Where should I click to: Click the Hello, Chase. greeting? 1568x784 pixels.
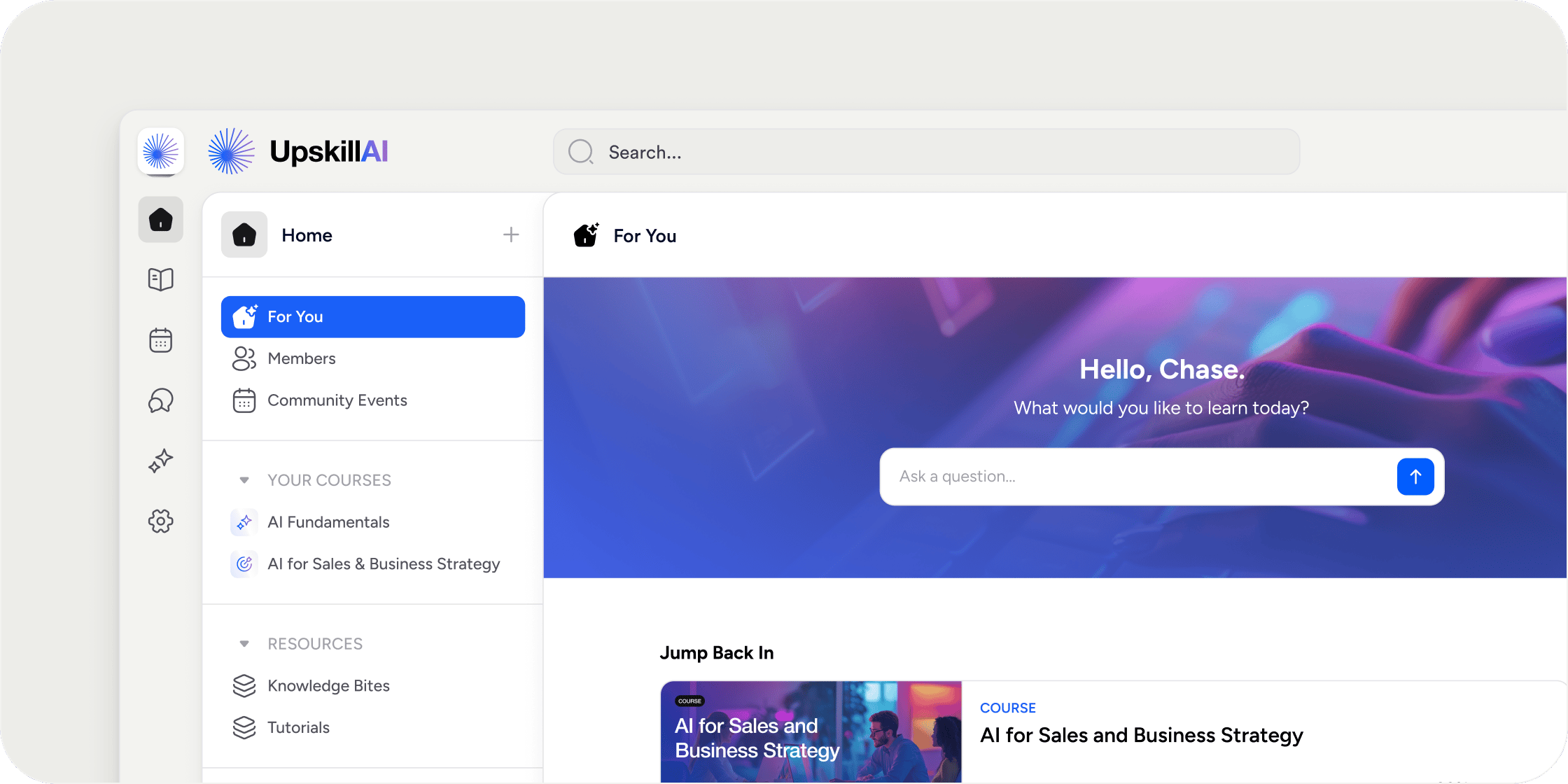tap(1162, 370)
